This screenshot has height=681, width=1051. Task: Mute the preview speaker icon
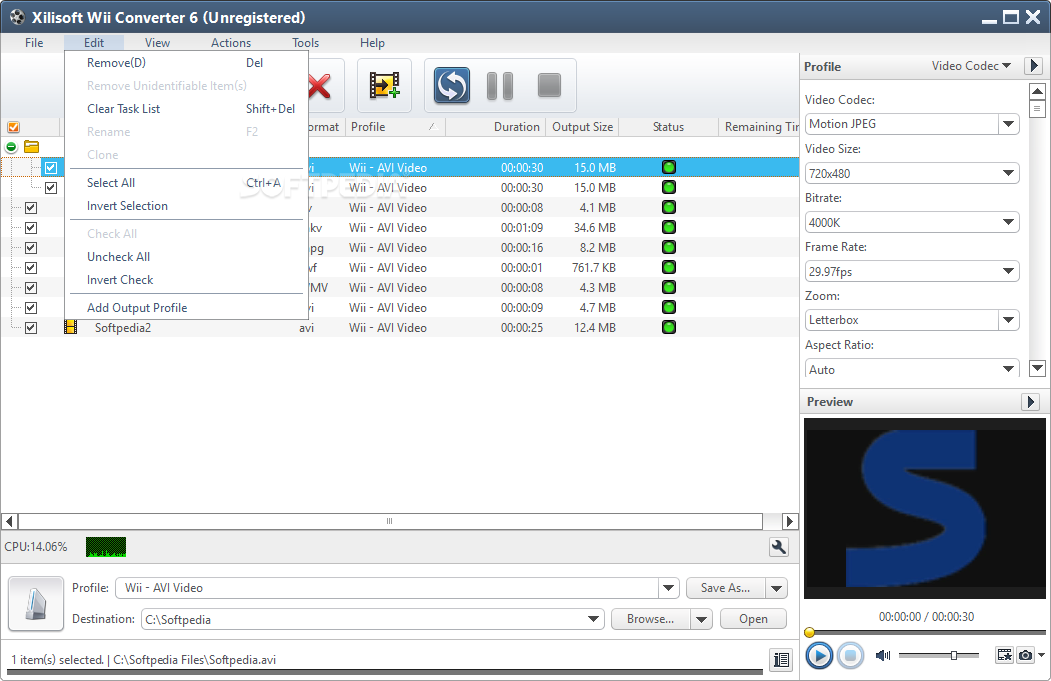coord(883,655)
